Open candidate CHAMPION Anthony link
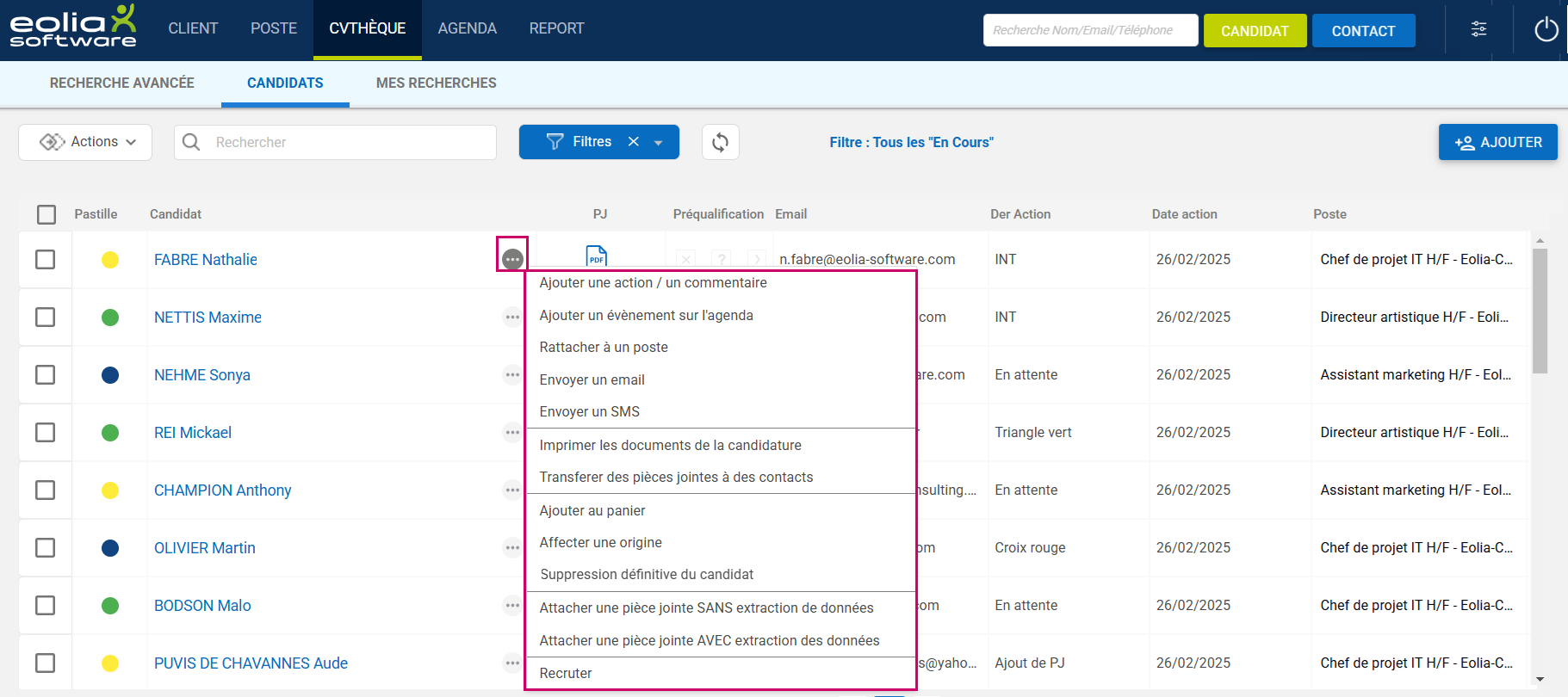 222,490
